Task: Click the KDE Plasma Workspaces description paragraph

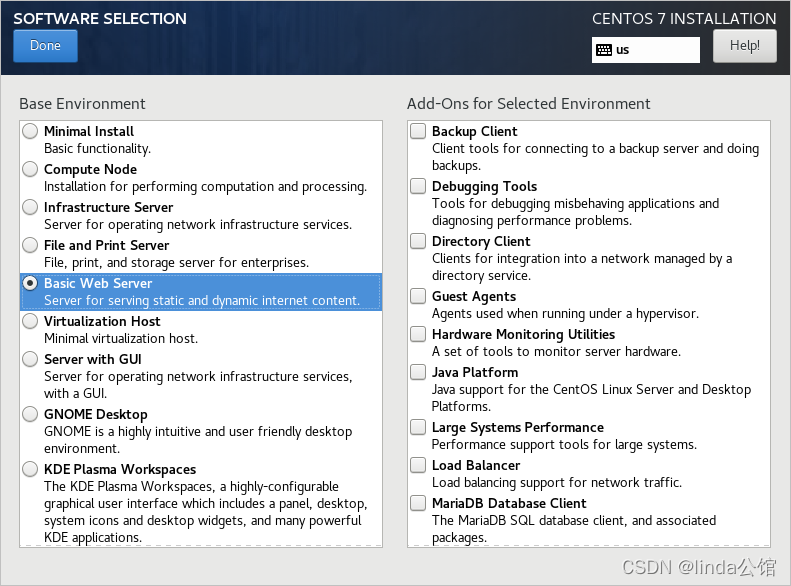Action: pyautogui.click(x=206, y=512)
